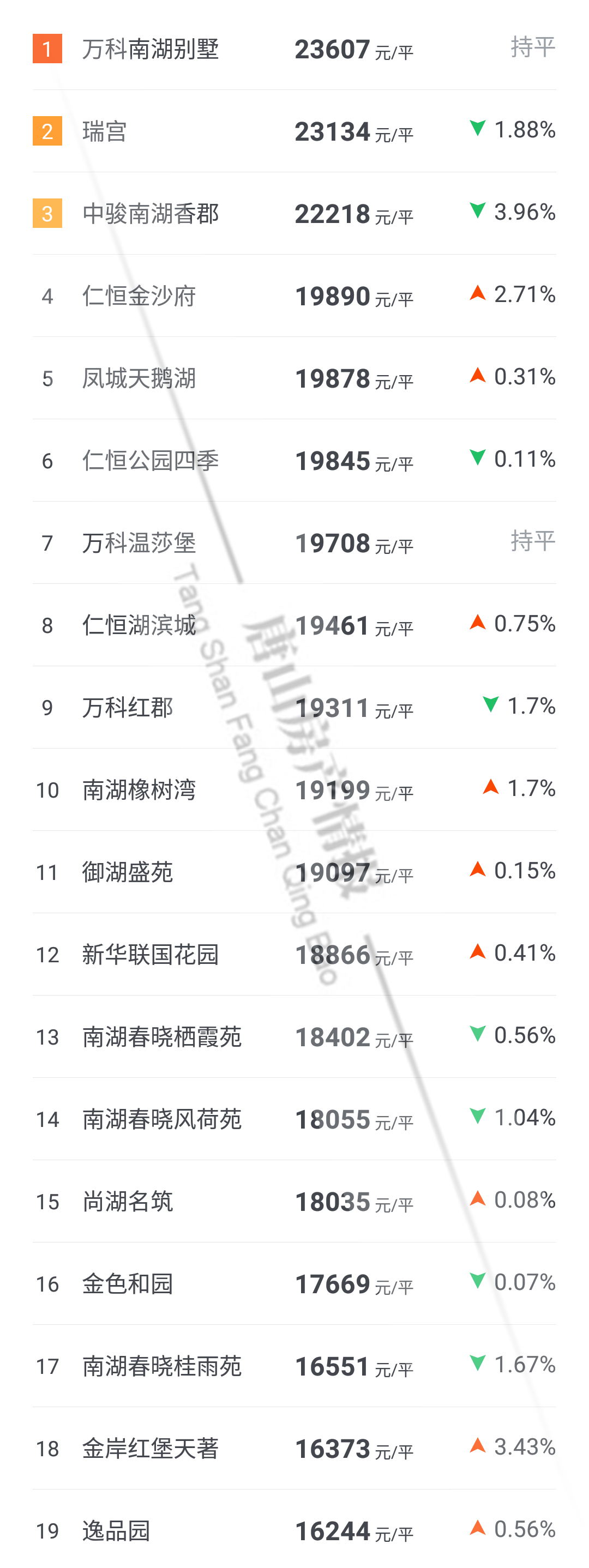Click the orange rank 1 badge
589x1568 pixels.
tap(47, 49)
